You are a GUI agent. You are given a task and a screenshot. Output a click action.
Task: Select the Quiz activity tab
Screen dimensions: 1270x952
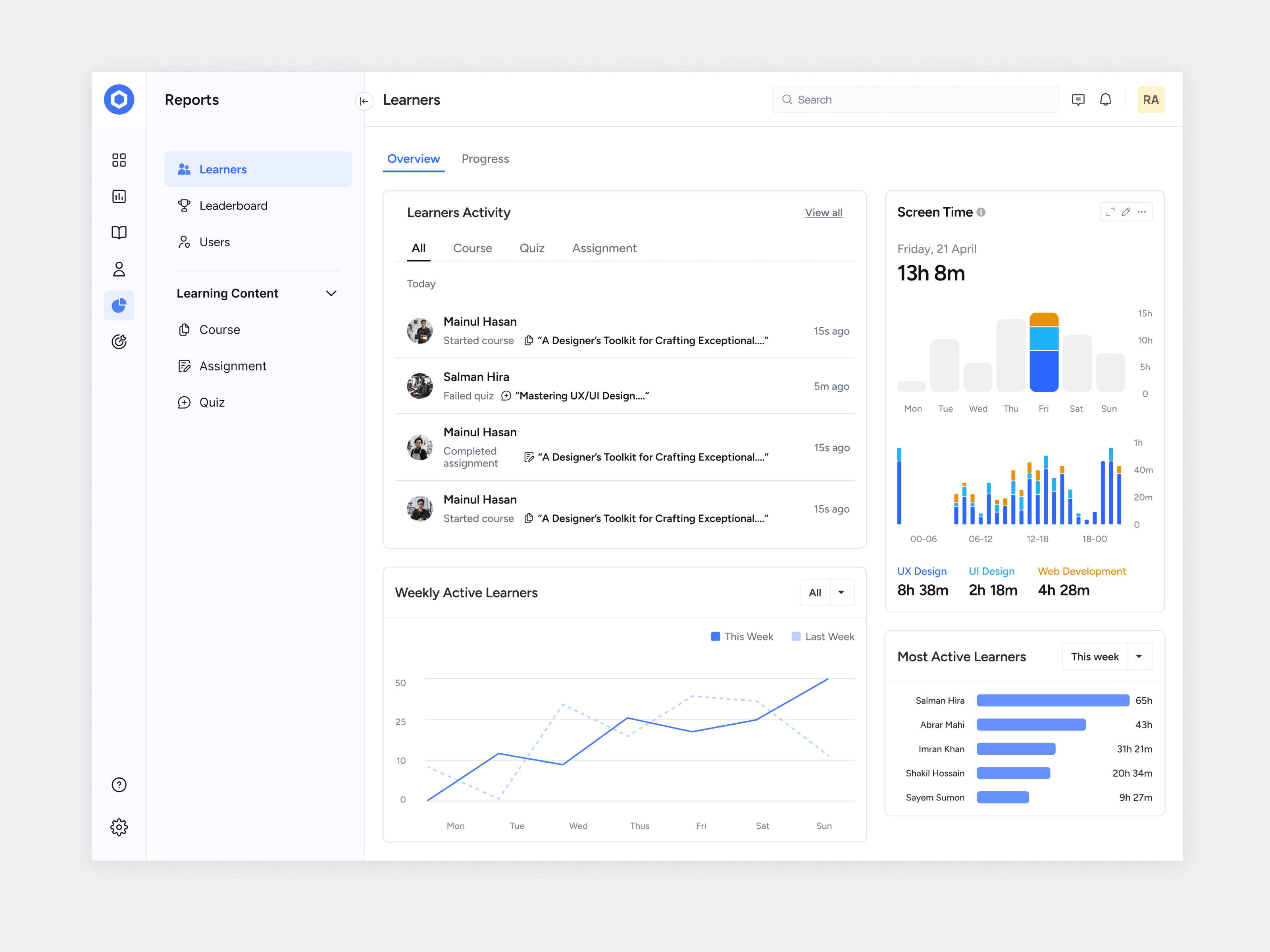pos(532,248)
